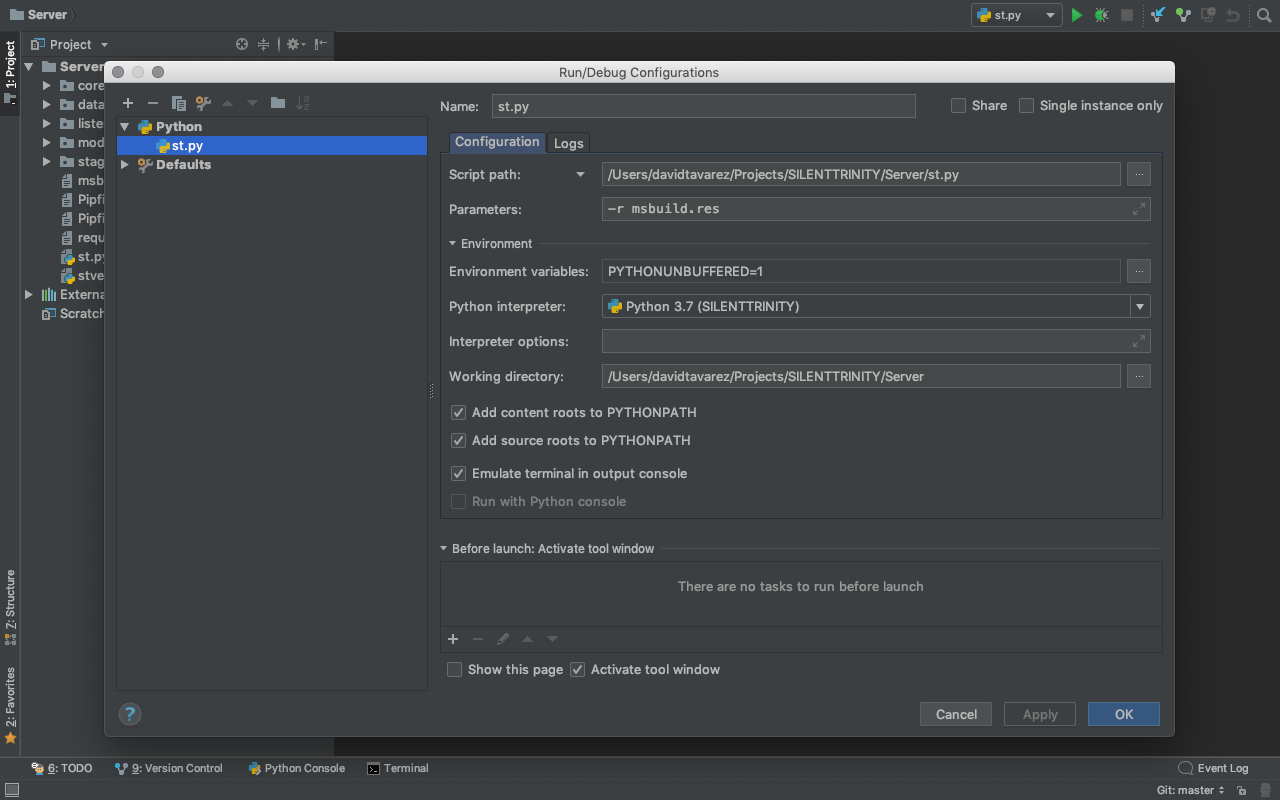Image resolution: width=1280 pixels, height=800 pixels.
Task: Collapse the Python configurations tree node
Action: coord(125,127)
